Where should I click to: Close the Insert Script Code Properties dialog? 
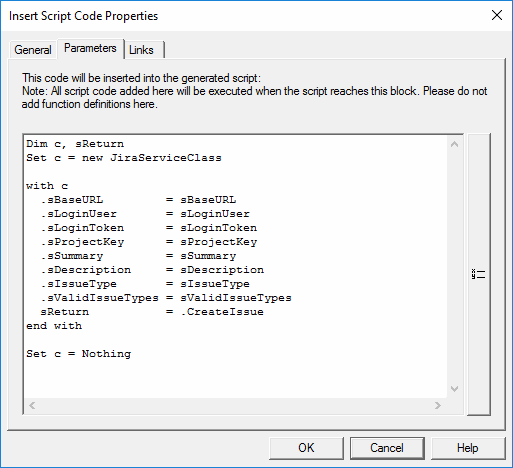coord(497,15)
